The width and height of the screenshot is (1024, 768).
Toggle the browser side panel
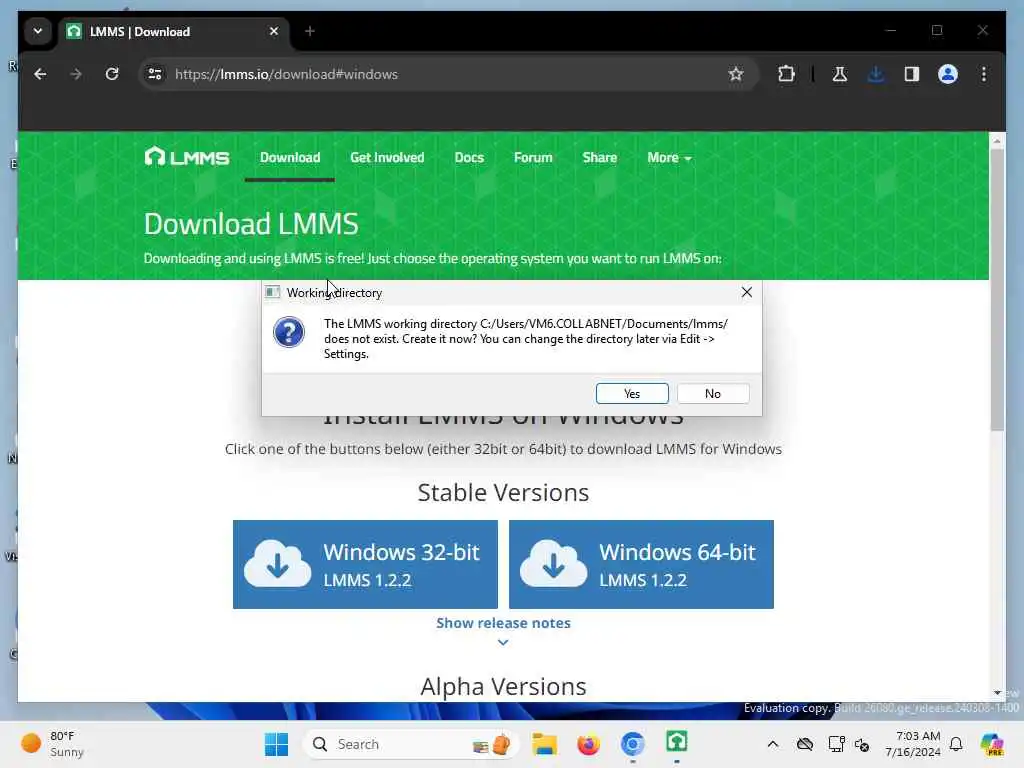912,74
